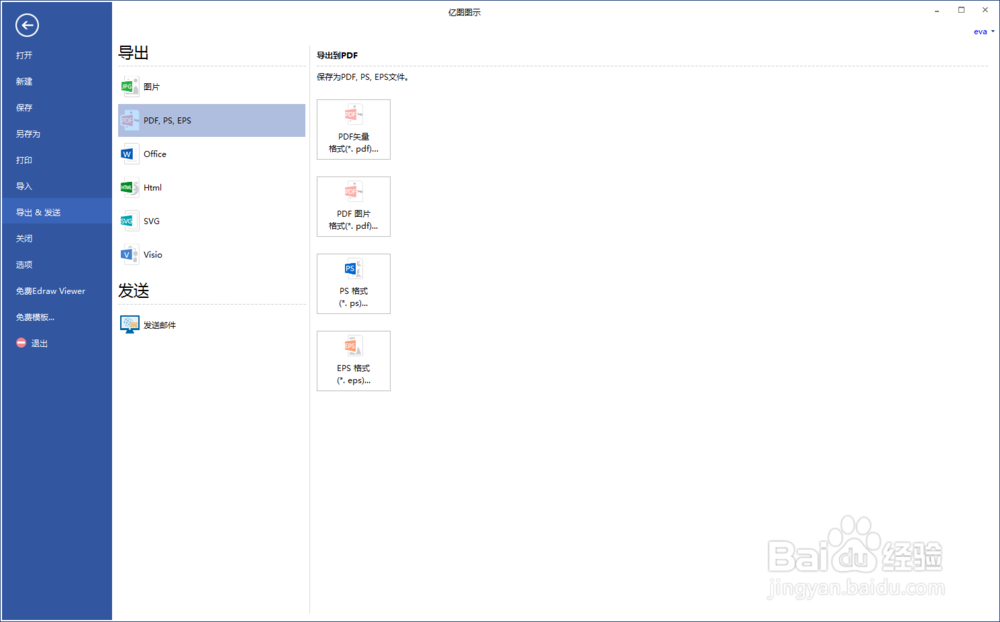Open 免费Edraw Viewer entry

pos(50,291)
